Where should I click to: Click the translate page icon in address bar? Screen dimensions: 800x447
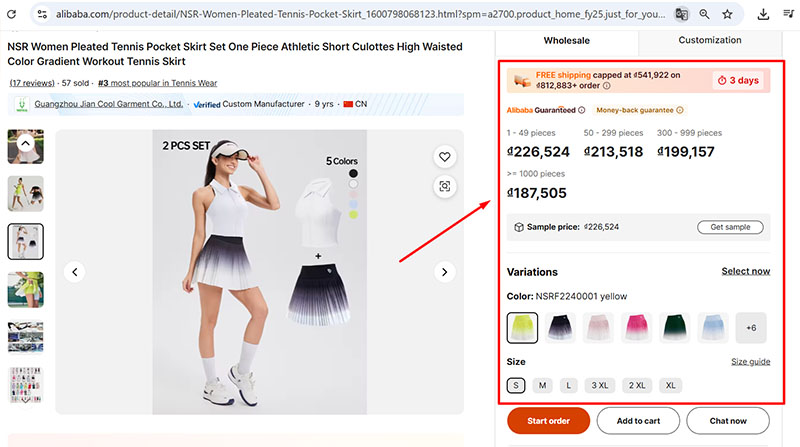point(681,14)
